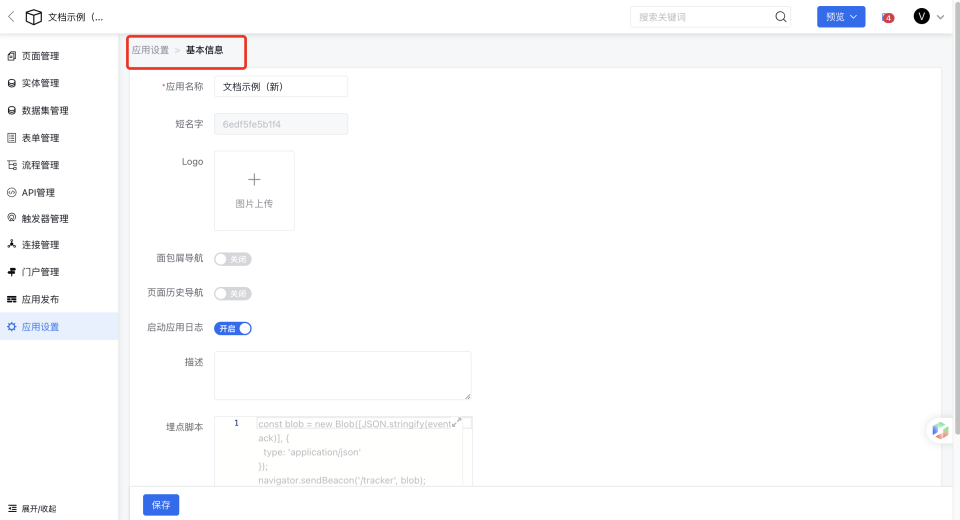Click the search magnifier icon
960x520 pixels.
(x=780, y=17)
